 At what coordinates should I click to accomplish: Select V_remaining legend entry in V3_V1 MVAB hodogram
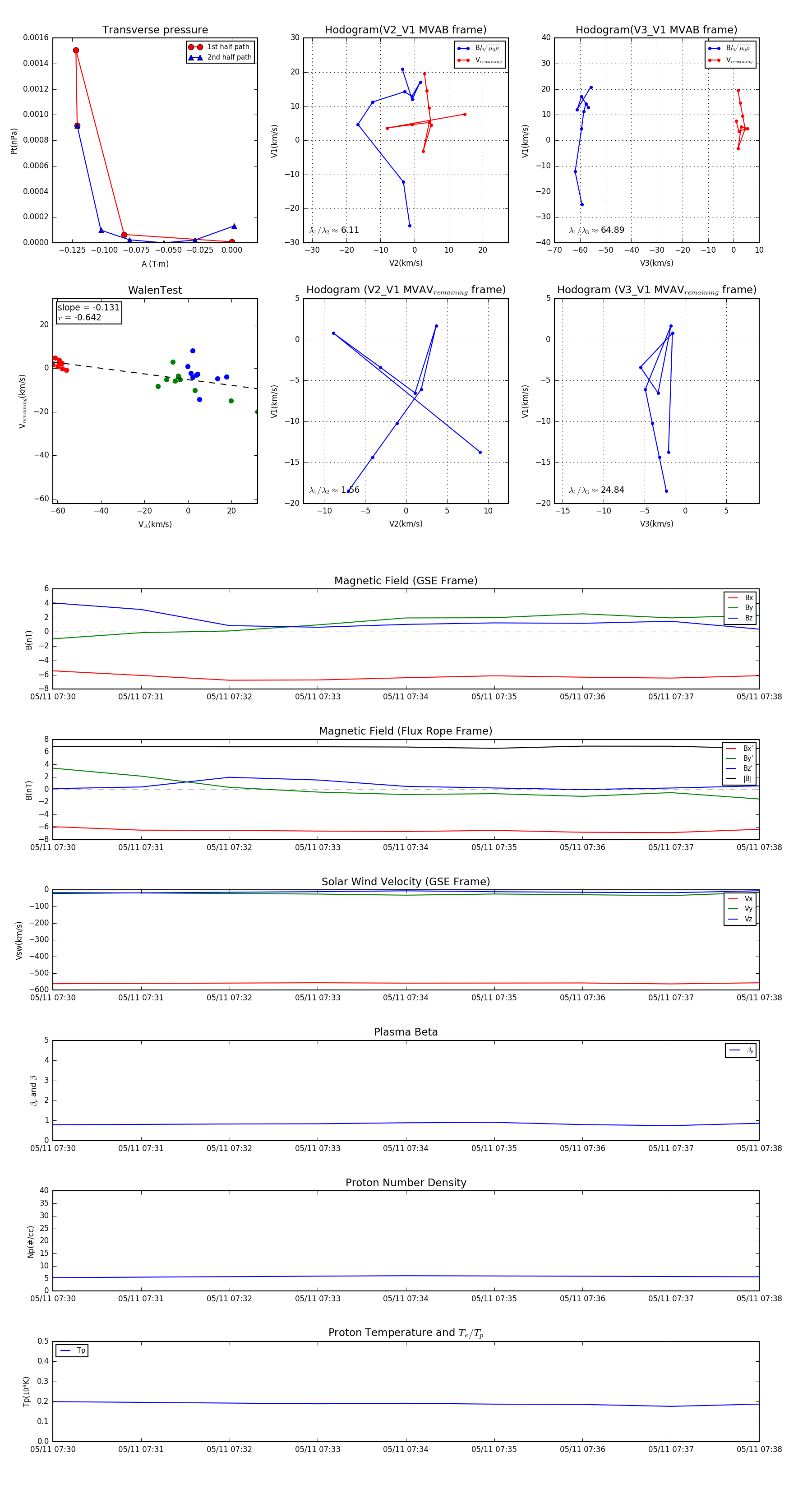tap(730, 60)
